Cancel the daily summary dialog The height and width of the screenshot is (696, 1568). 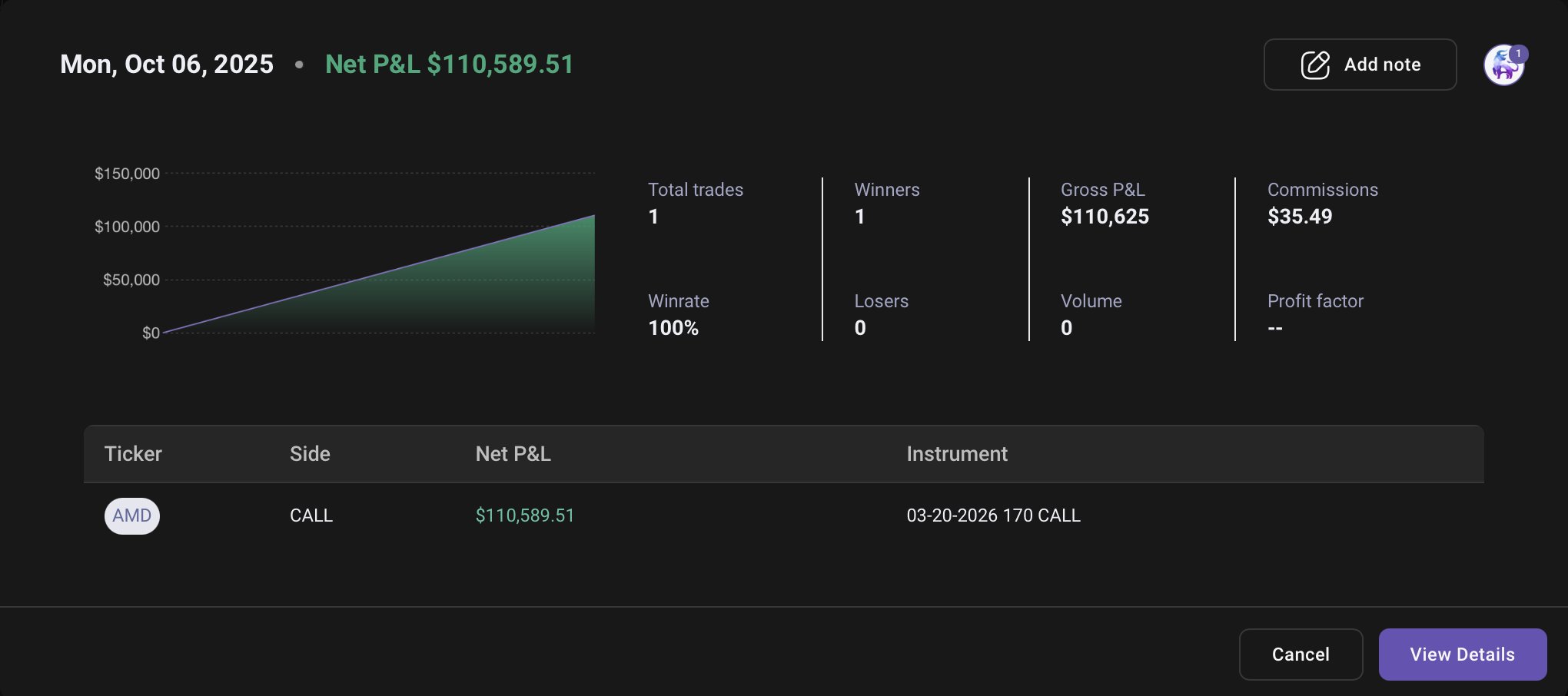pos(1300,655)
